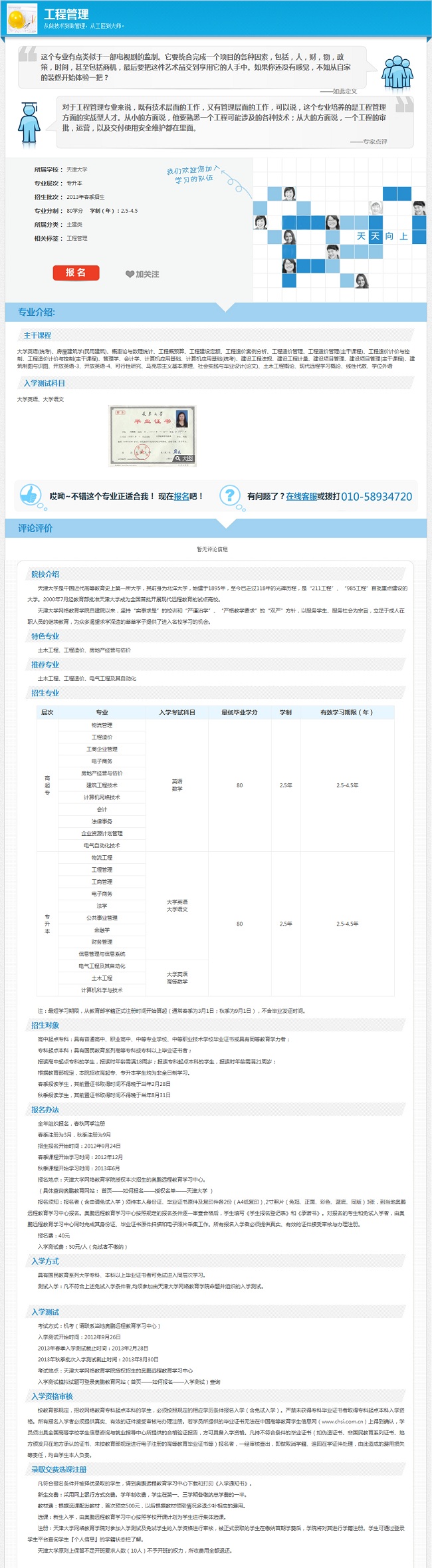Click the opening quotation mark icon
The image size is (432, 1568).
(27, 55)
